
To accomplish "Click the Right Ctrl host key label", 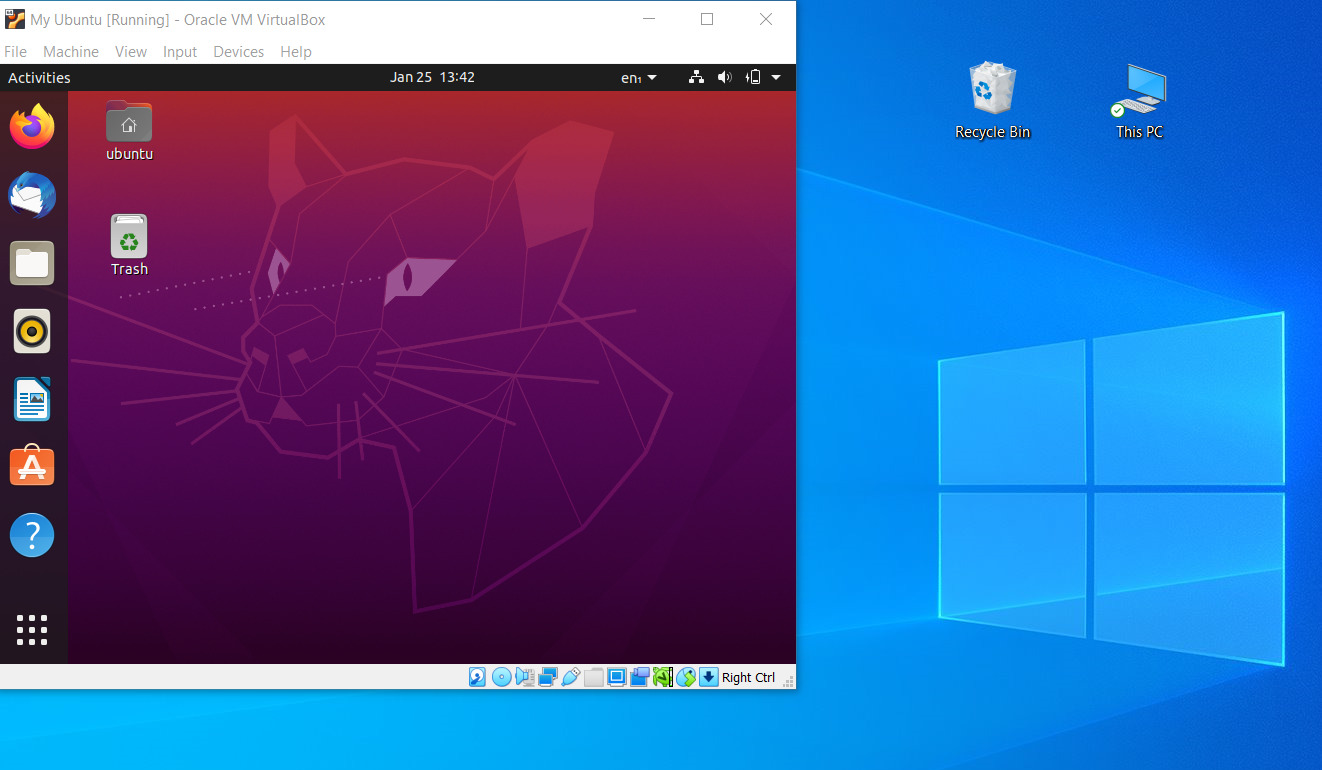I will pyautogui.click(x=748, y=677).
